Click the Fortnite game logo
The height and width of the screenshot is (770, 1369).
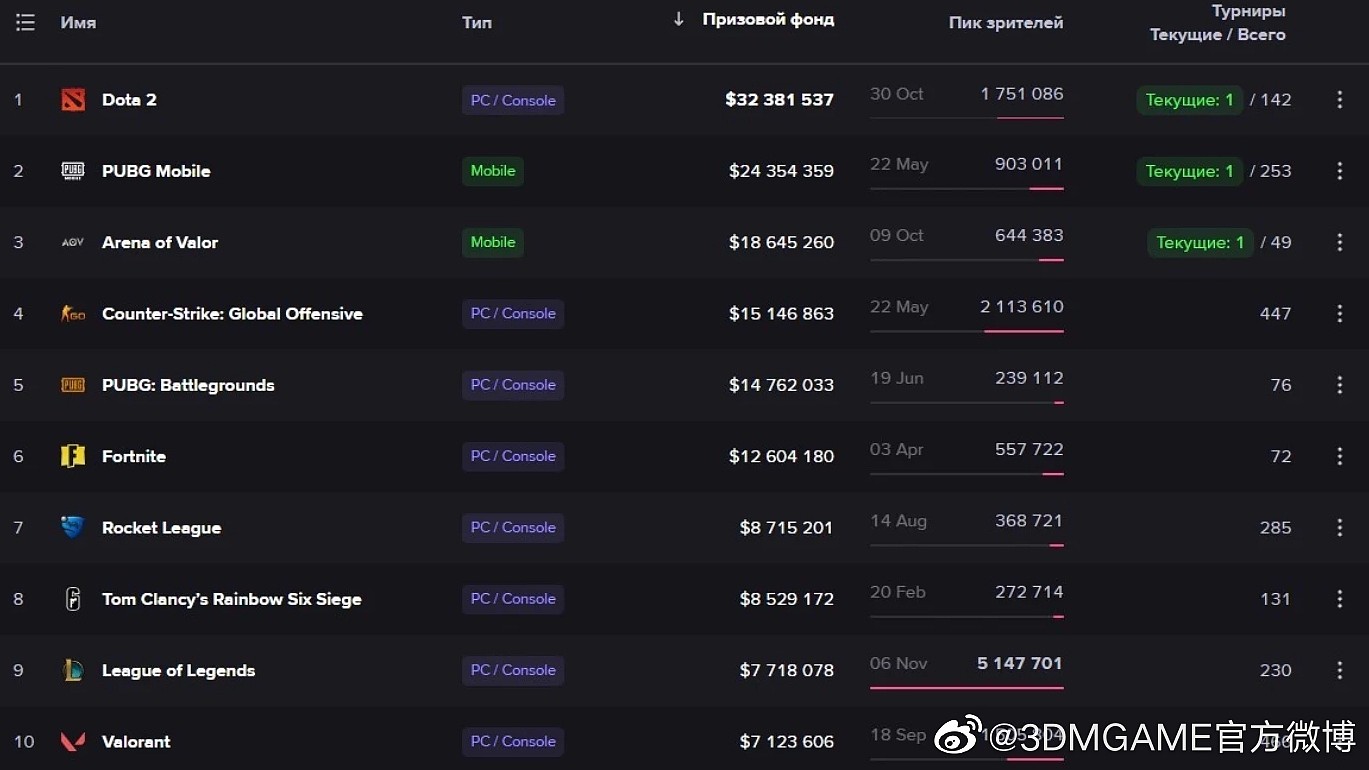tap(73, 456)
